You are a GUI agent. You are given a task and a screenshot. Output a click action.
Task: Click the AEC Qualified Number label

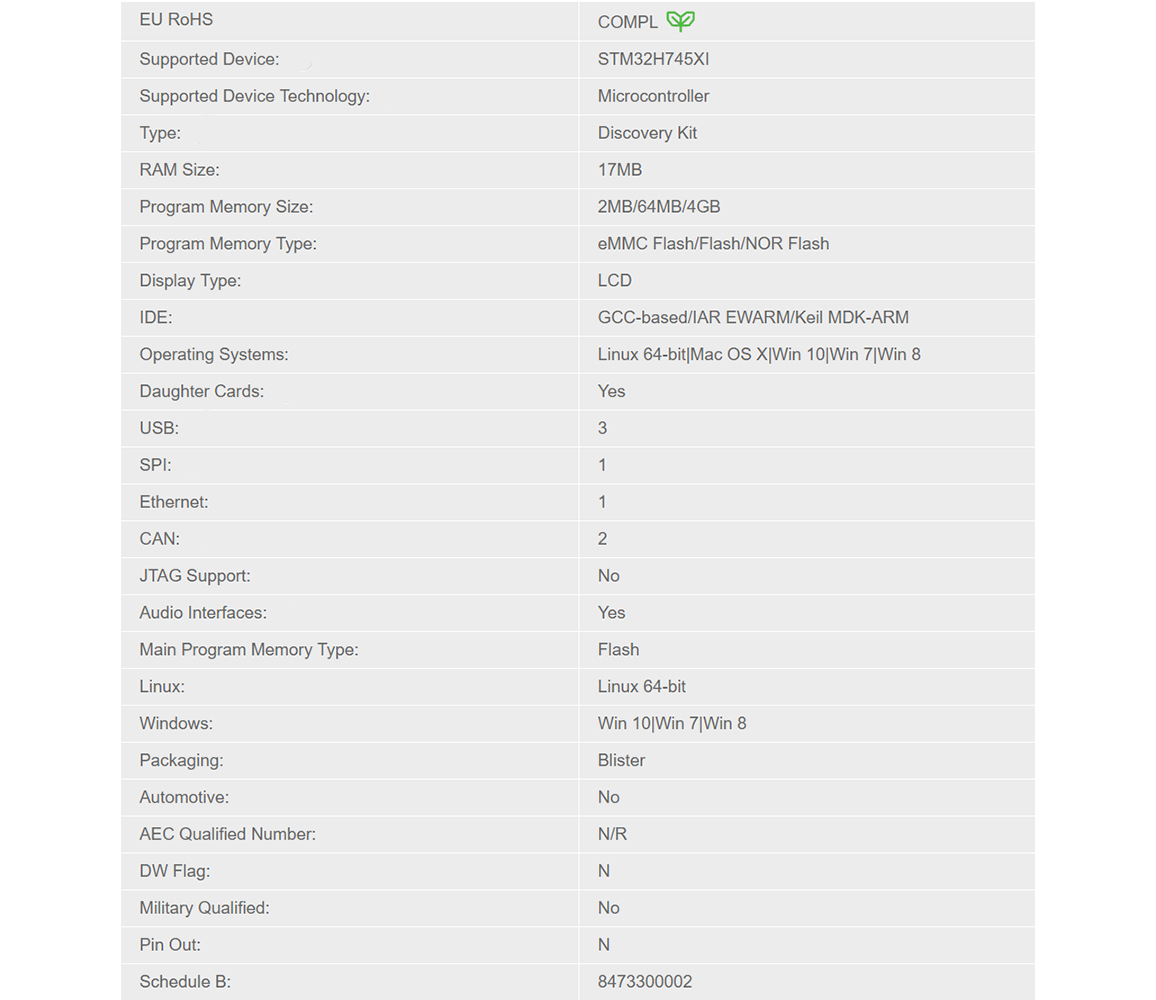pyautogui.click(x=228, y=834)
